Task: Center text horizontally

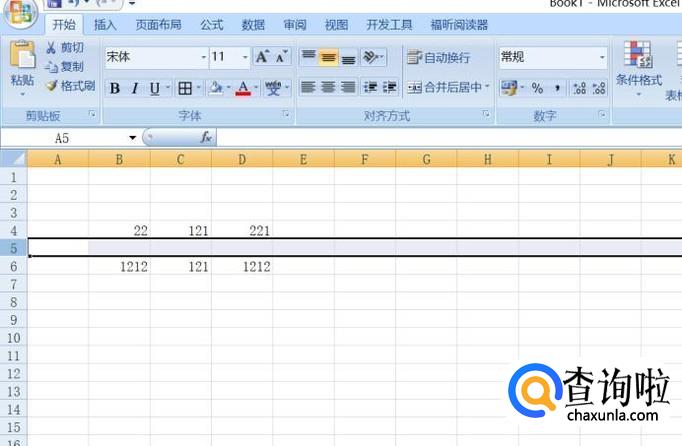Action: (x=328, y=87)
